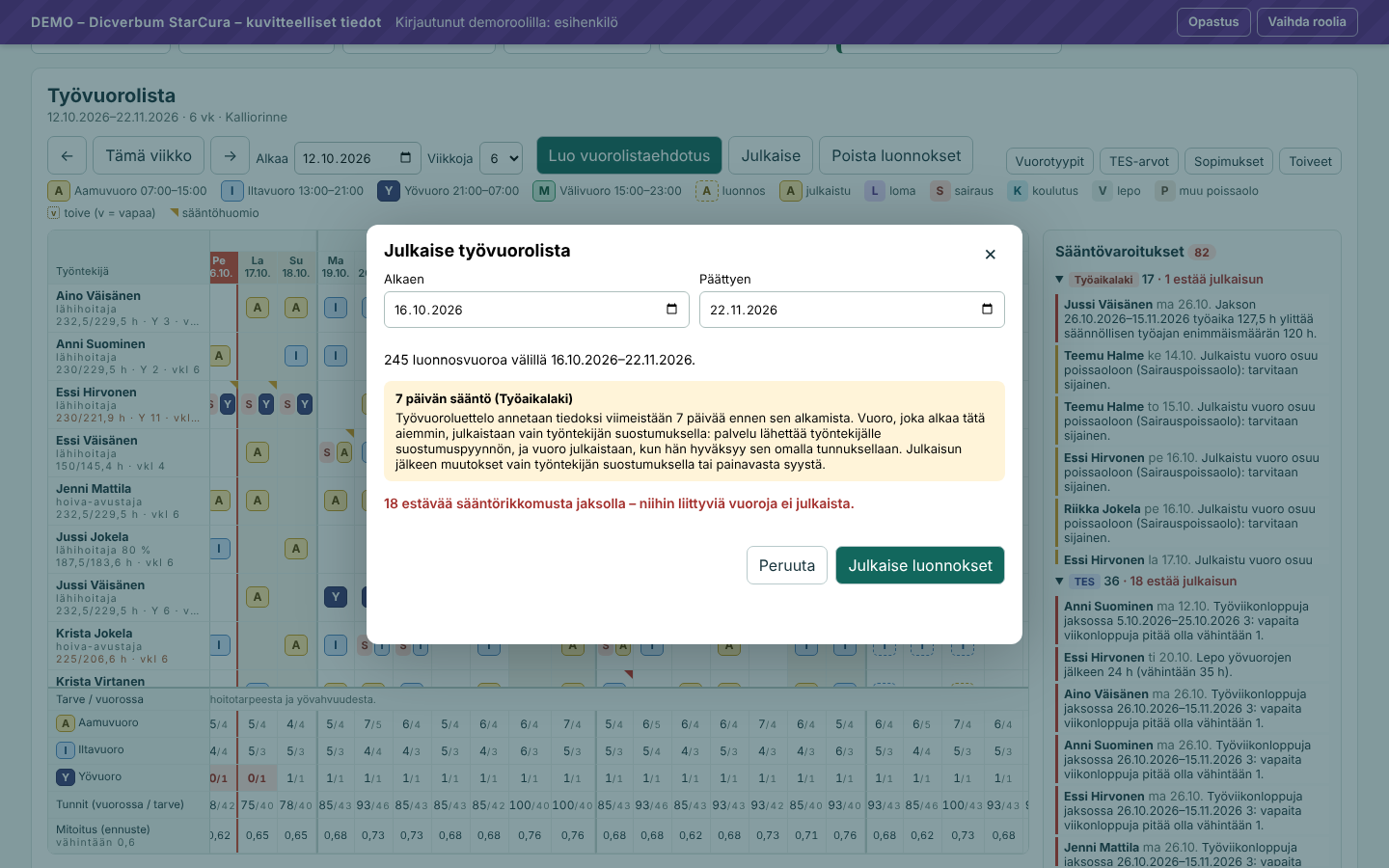Screen dimensions: 1389x868
Task: Open the Vuorotyypit tab
Action: point(1049,161)
